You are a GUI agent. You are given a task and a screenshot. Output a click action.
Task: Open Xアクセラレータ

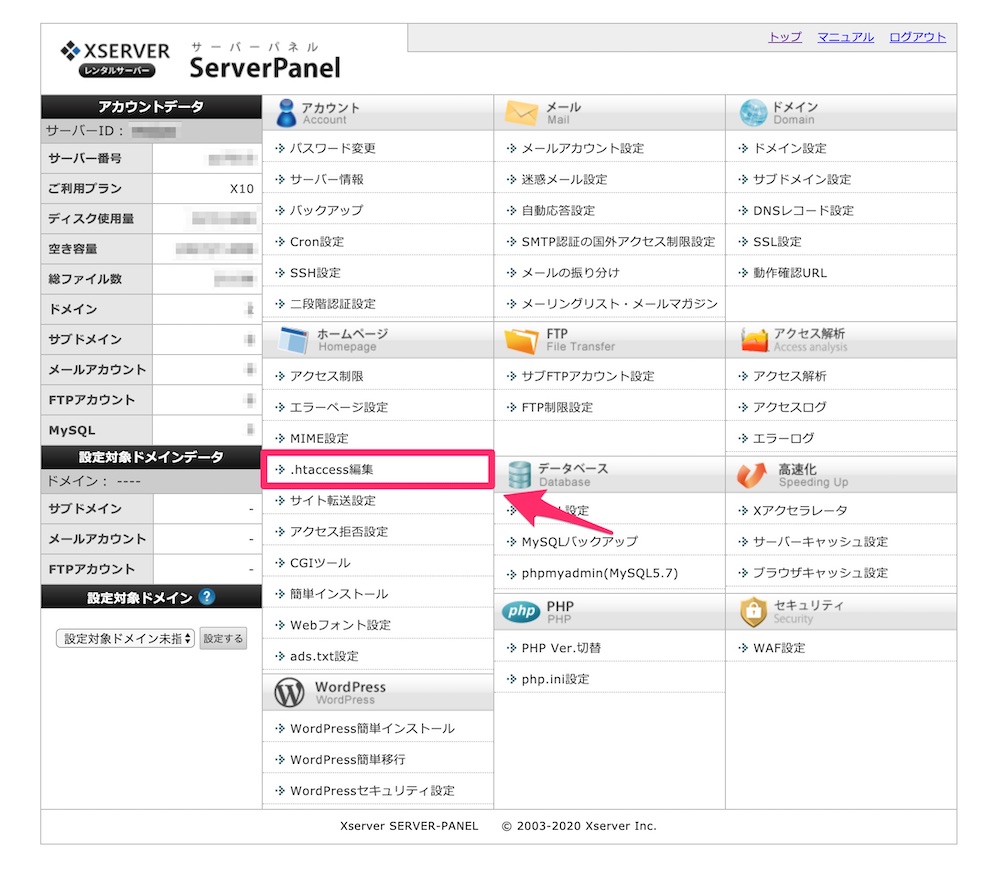pos(800,510)
